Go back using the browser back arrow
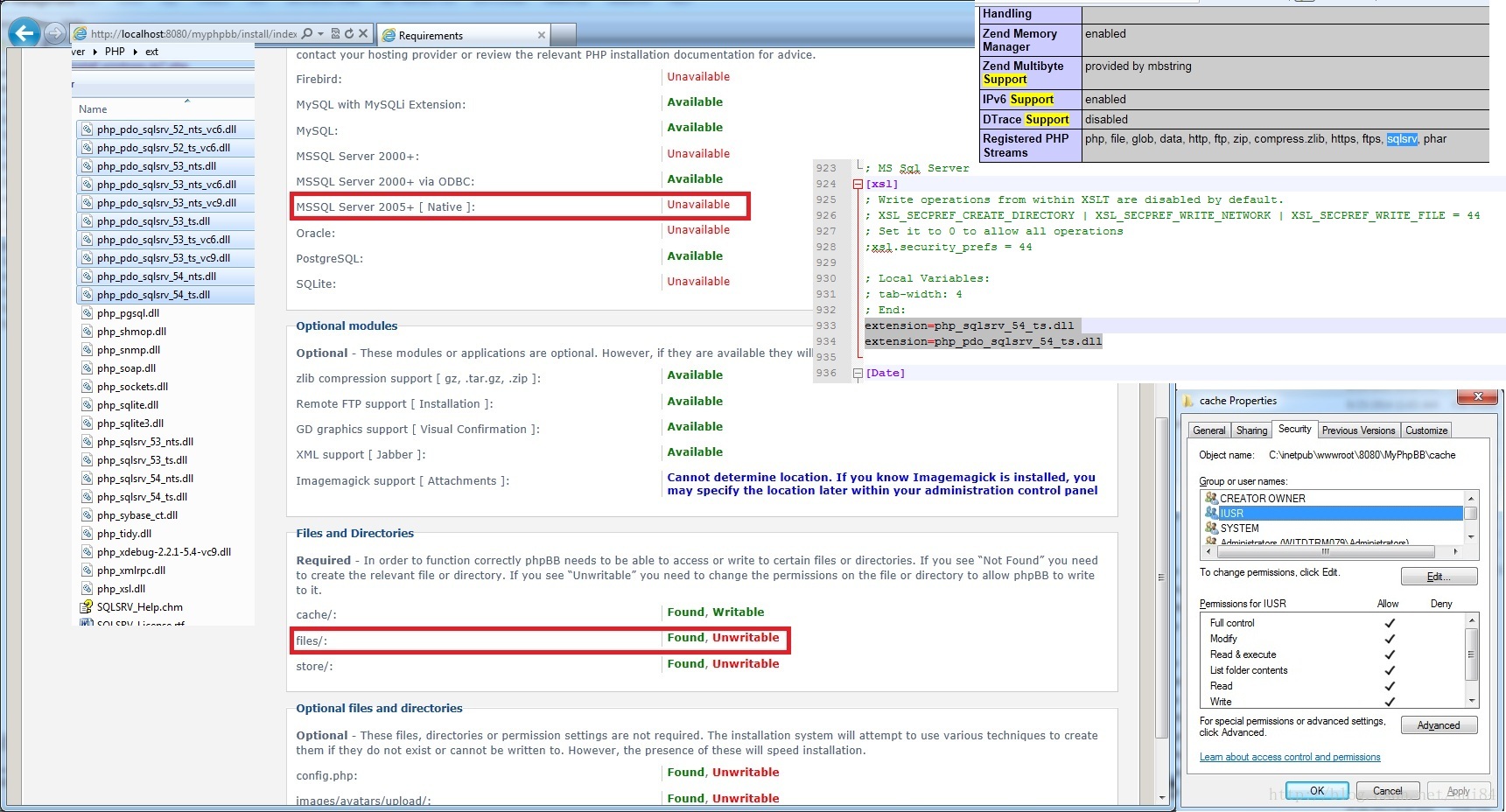 (25, 33)
